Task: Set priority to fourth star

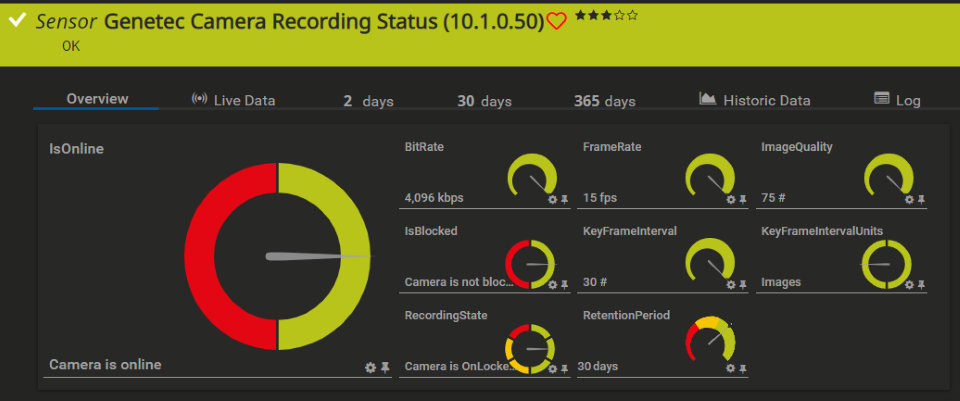Action: [620, 16]
